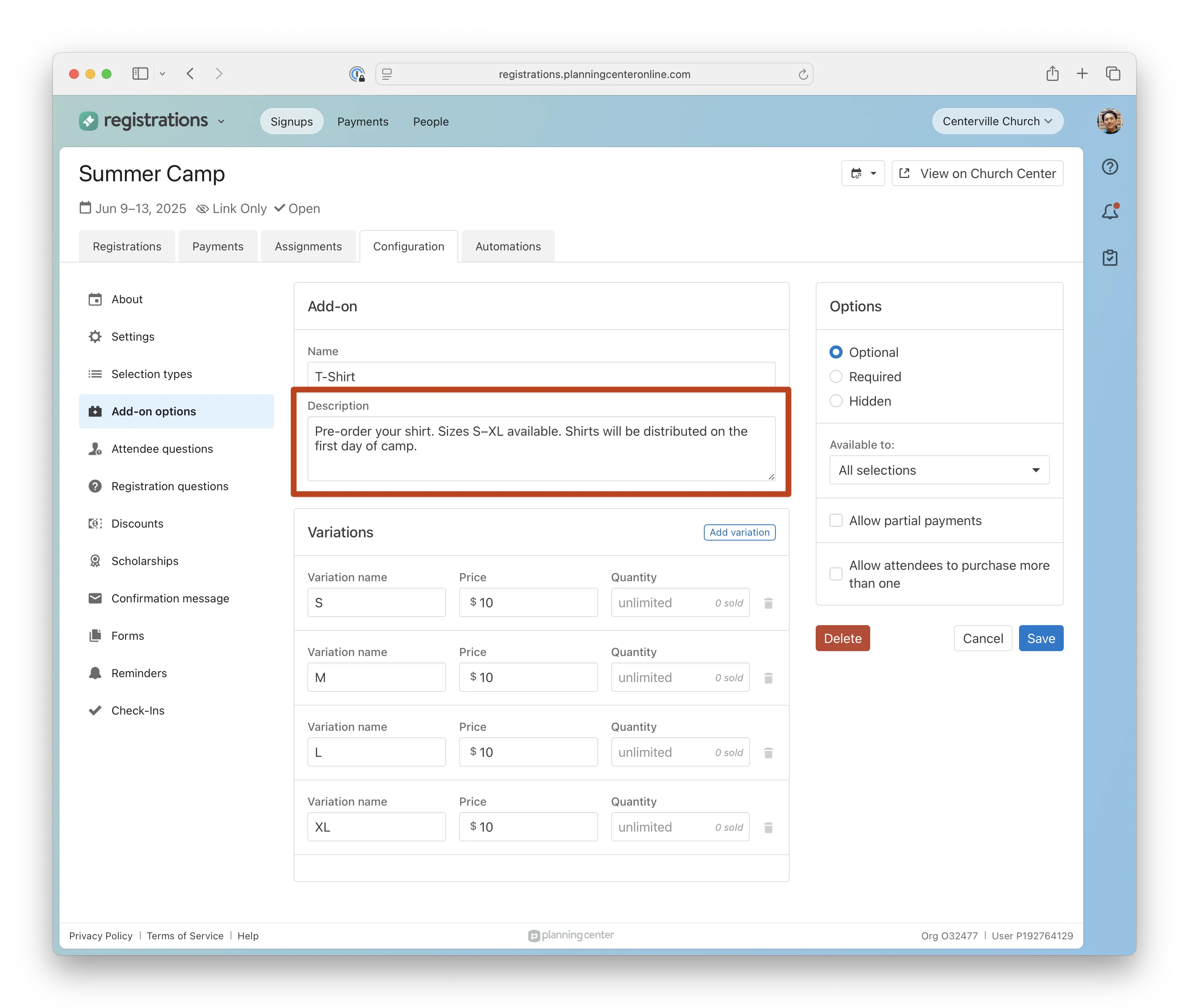Switch to the Registrations tab
Image resolution: width=1189 pixels, height=1008 pixels.
point(127,246)
